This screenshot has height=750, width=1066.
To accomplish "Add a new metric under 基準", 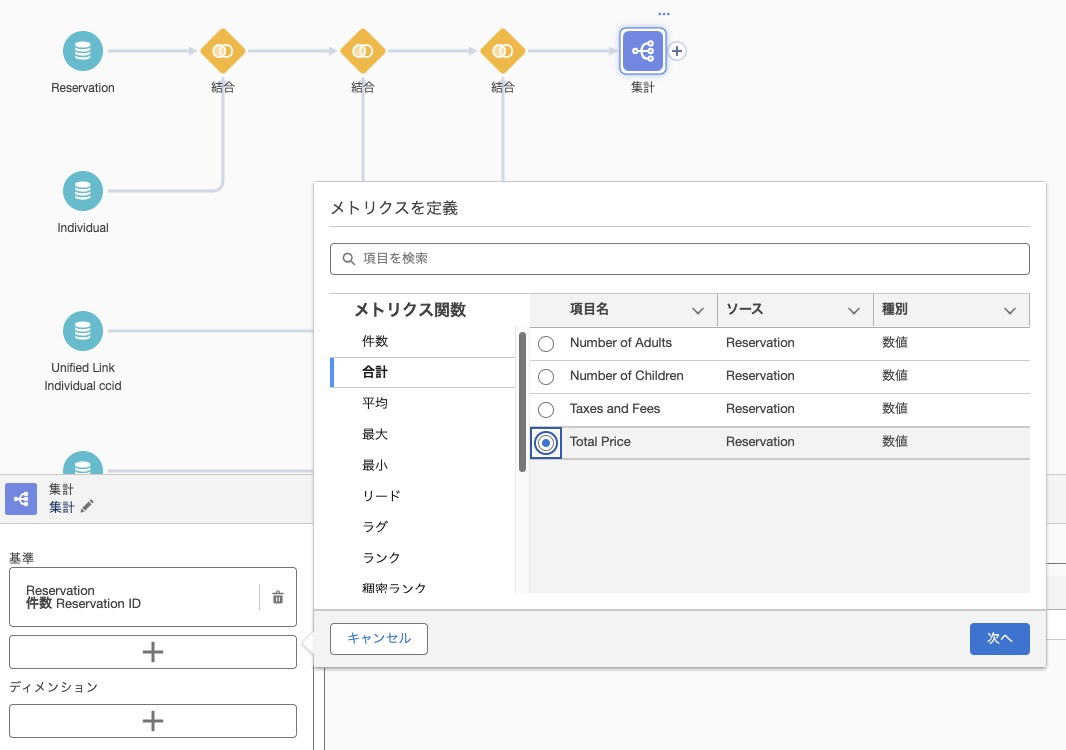I will coord(153,652).
